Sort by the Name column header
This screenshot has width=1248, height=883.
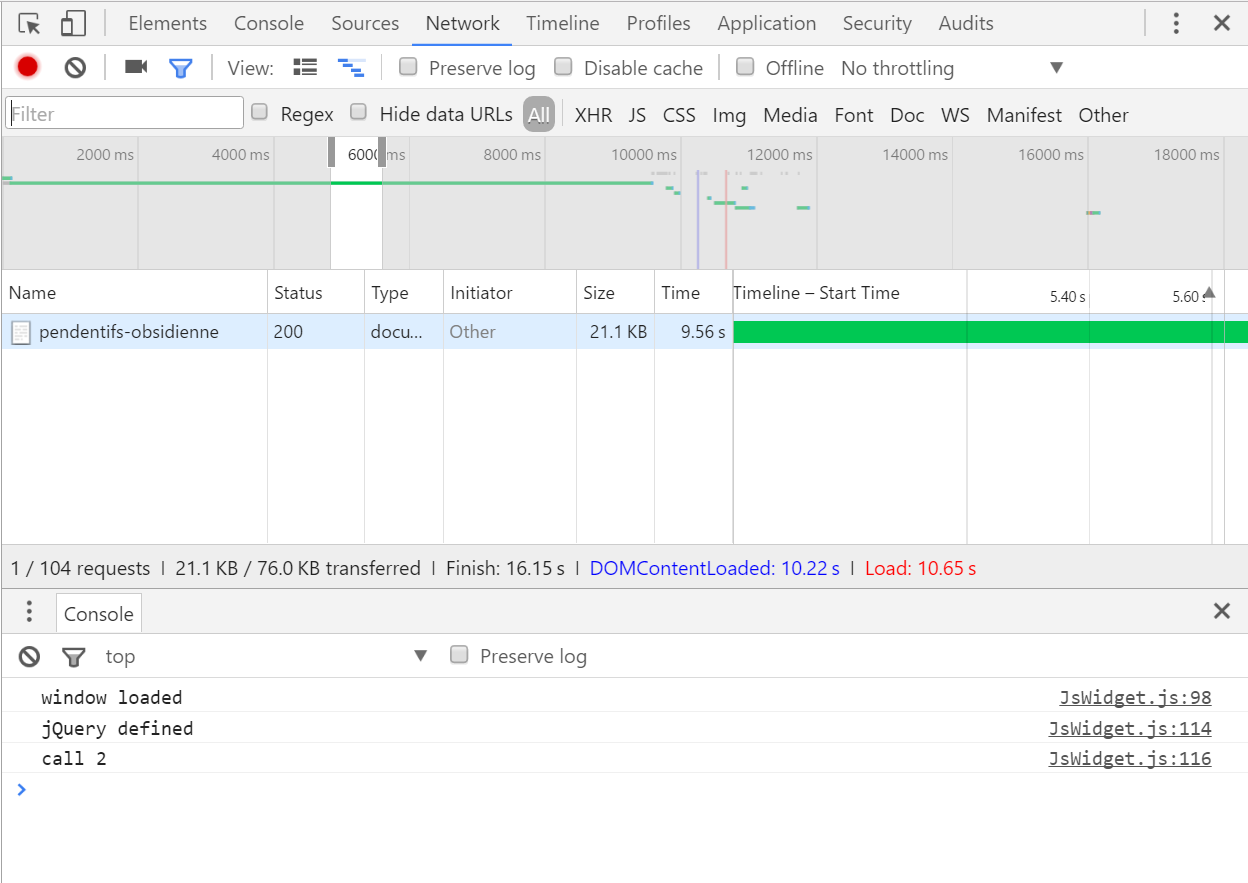tap(134, 293)
